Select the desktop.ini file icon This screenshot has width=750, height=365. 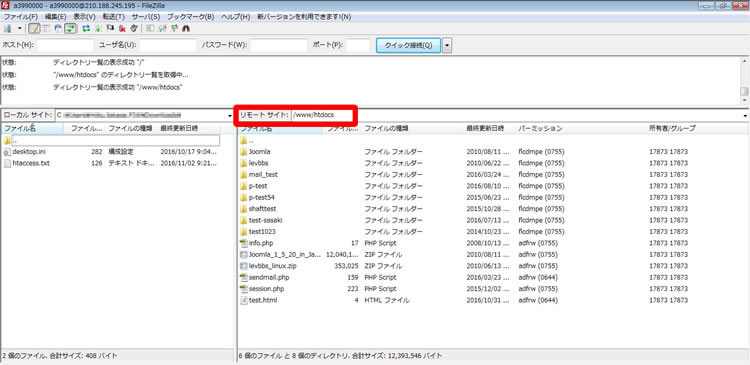(x=7, y=152)
